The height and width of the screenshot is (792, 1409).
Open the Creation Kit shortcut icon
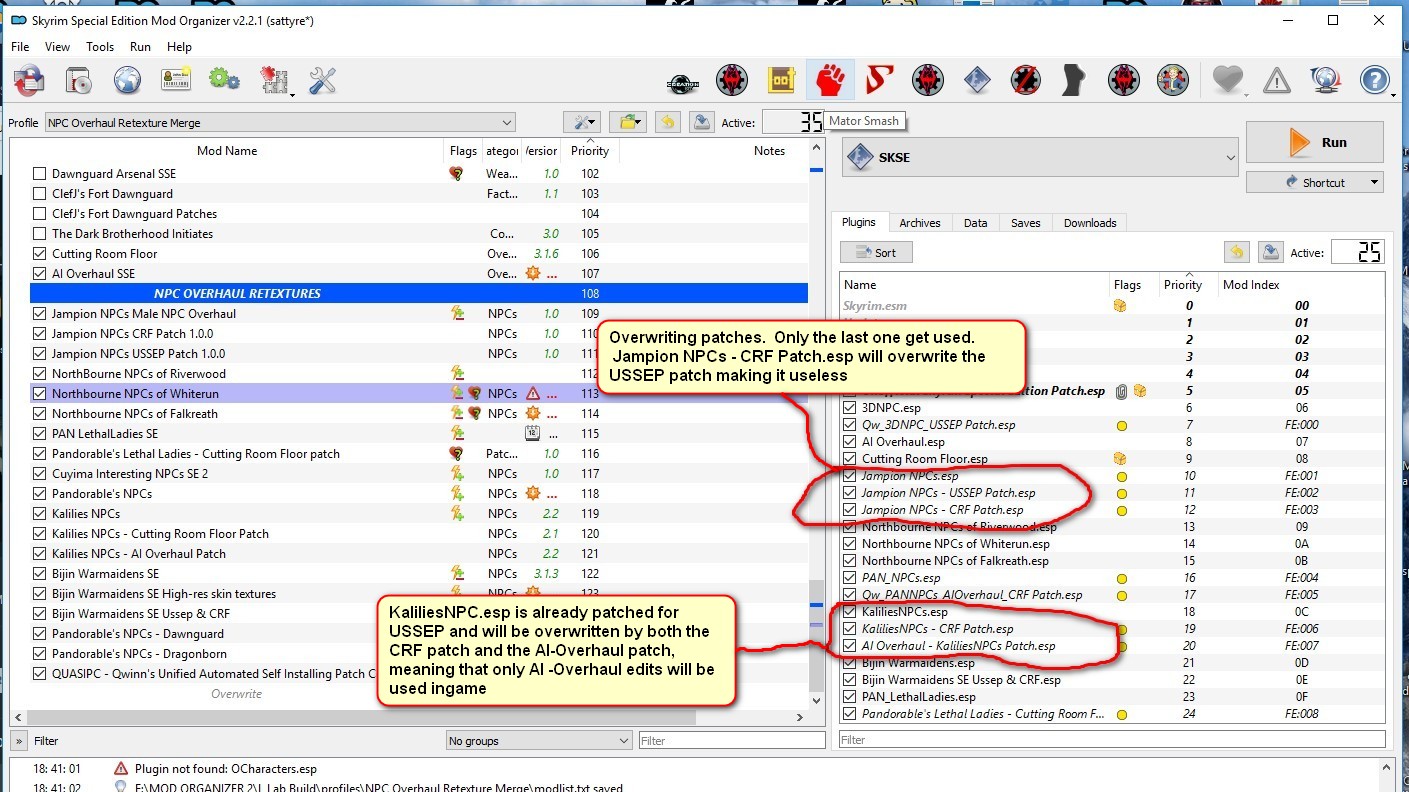coord(683,79)
